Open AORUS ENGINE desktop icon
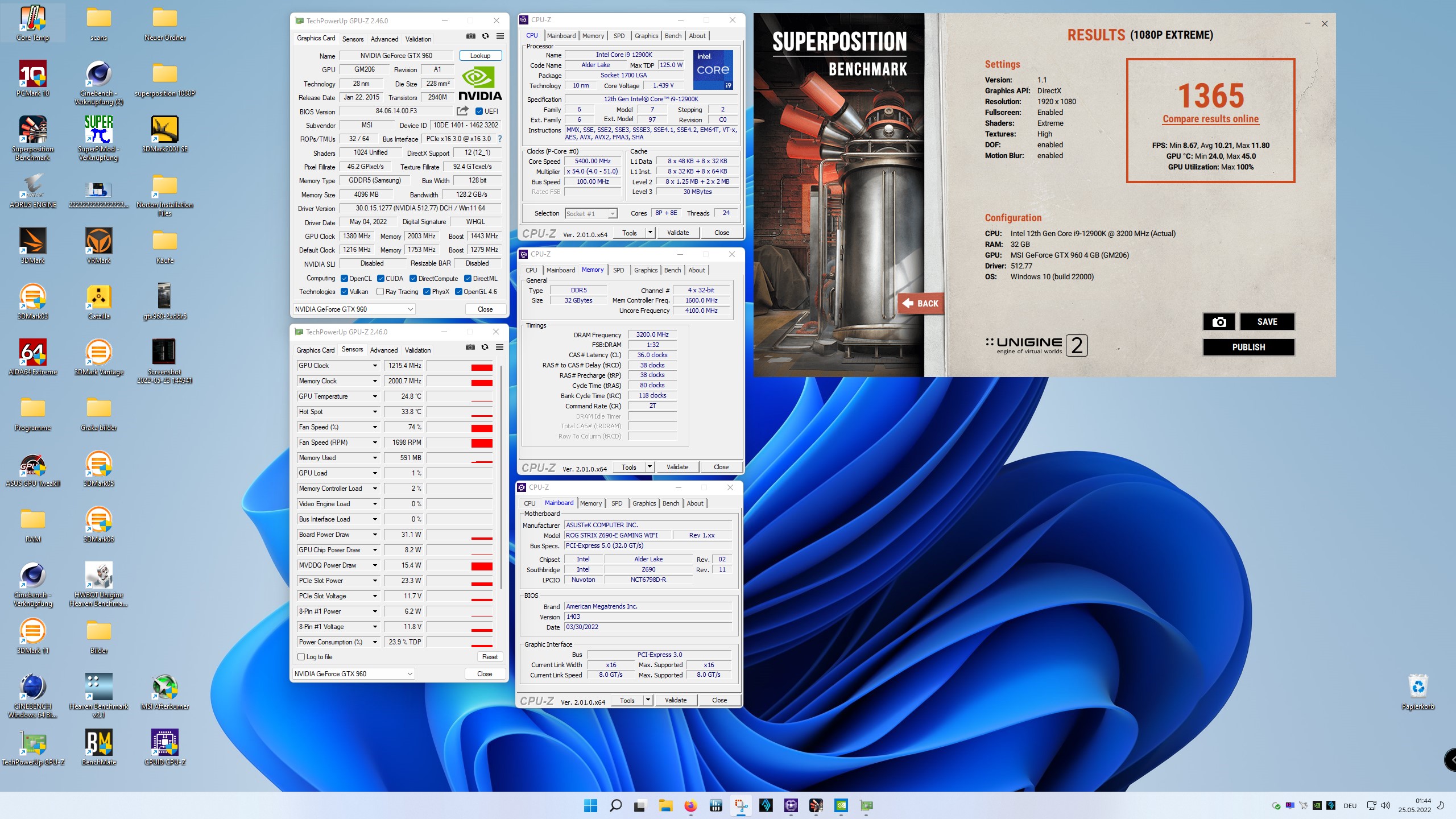Image resolution: width=1456 pixels, height=819 pixels. click(x=32, y=191)
